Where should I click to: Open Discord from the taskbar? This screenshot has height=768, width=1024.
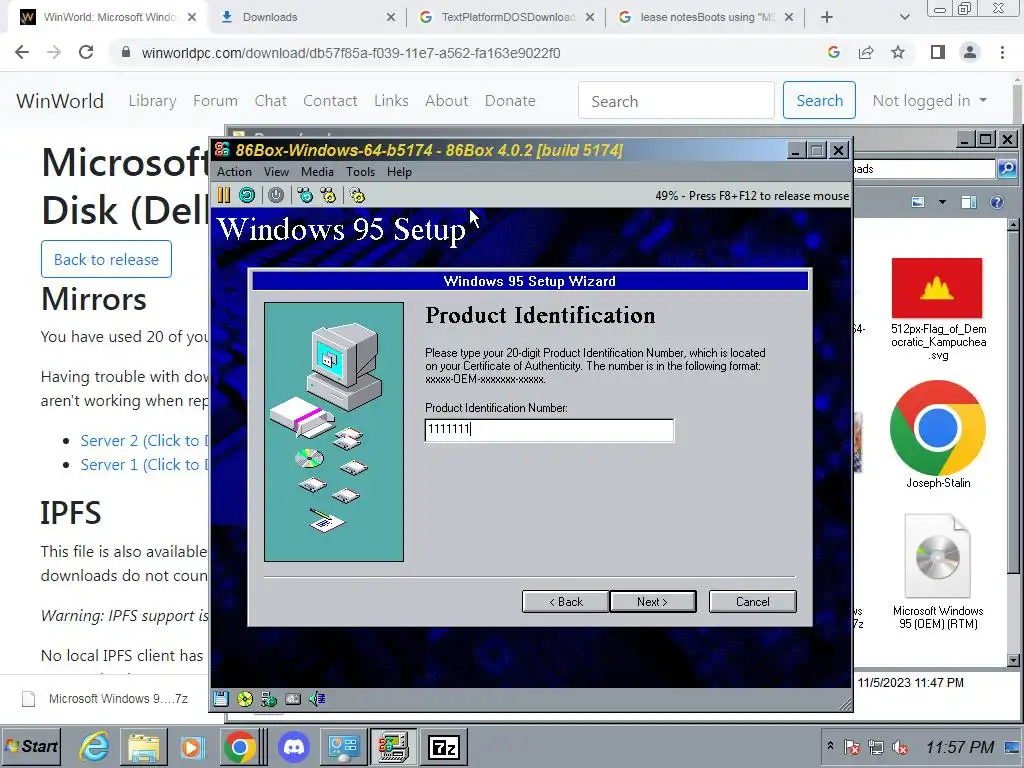coord(294,746)
